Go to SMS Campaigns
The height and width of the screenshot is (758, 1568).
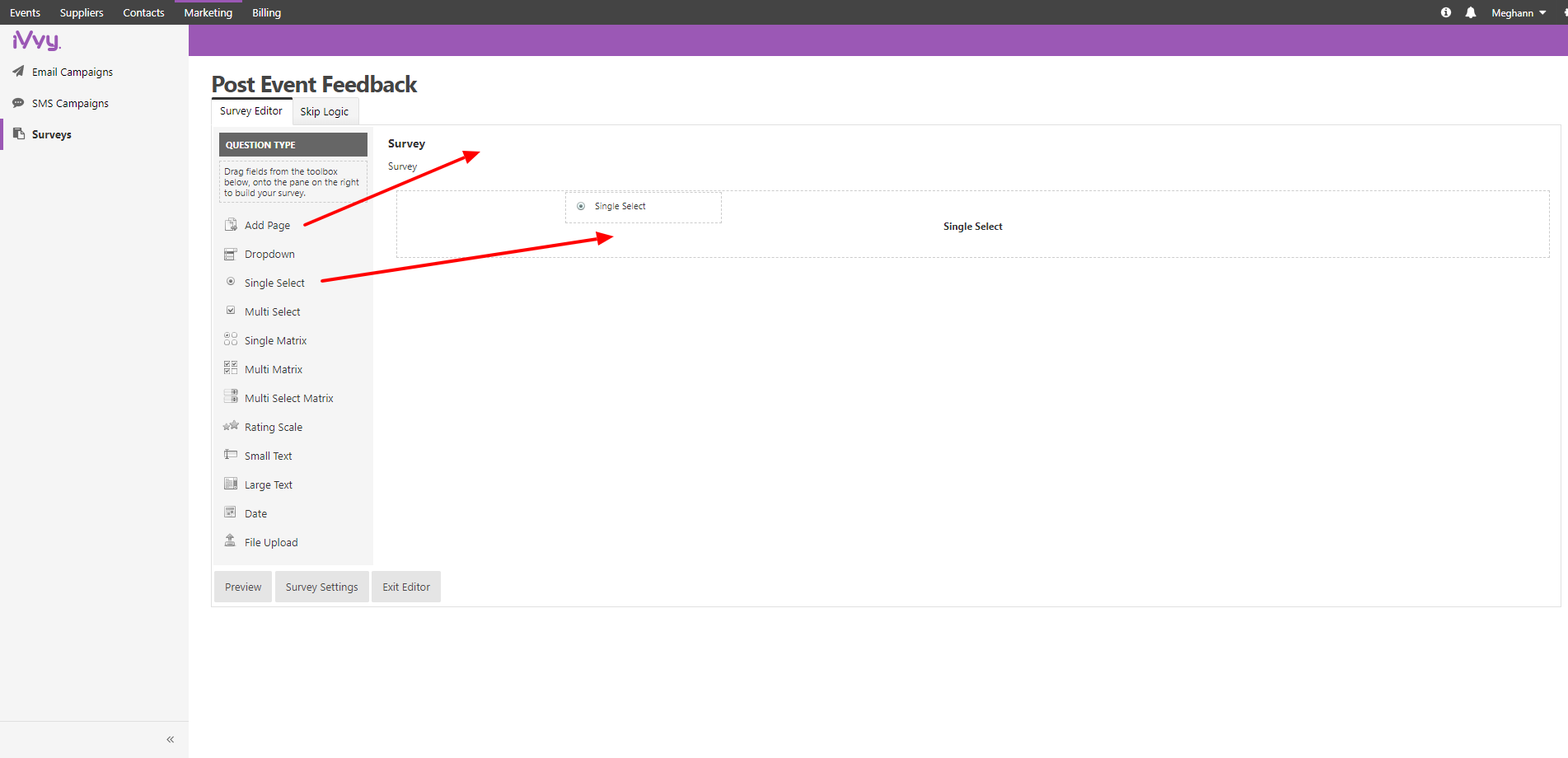[x=70, y=103]
